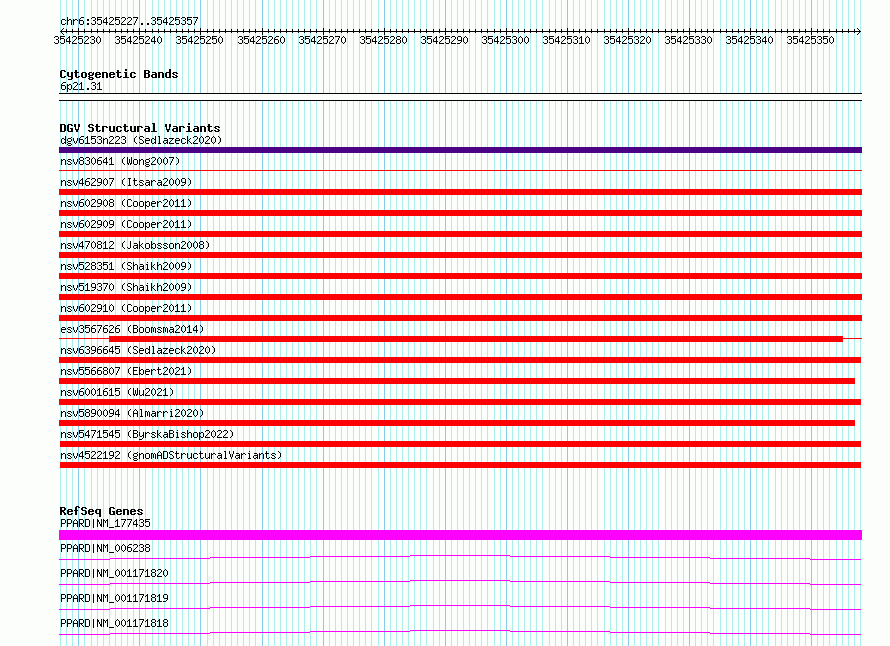The image size is (890, 646).
Task: Select ruler position 35425260
Action: [x=261, y=40]
